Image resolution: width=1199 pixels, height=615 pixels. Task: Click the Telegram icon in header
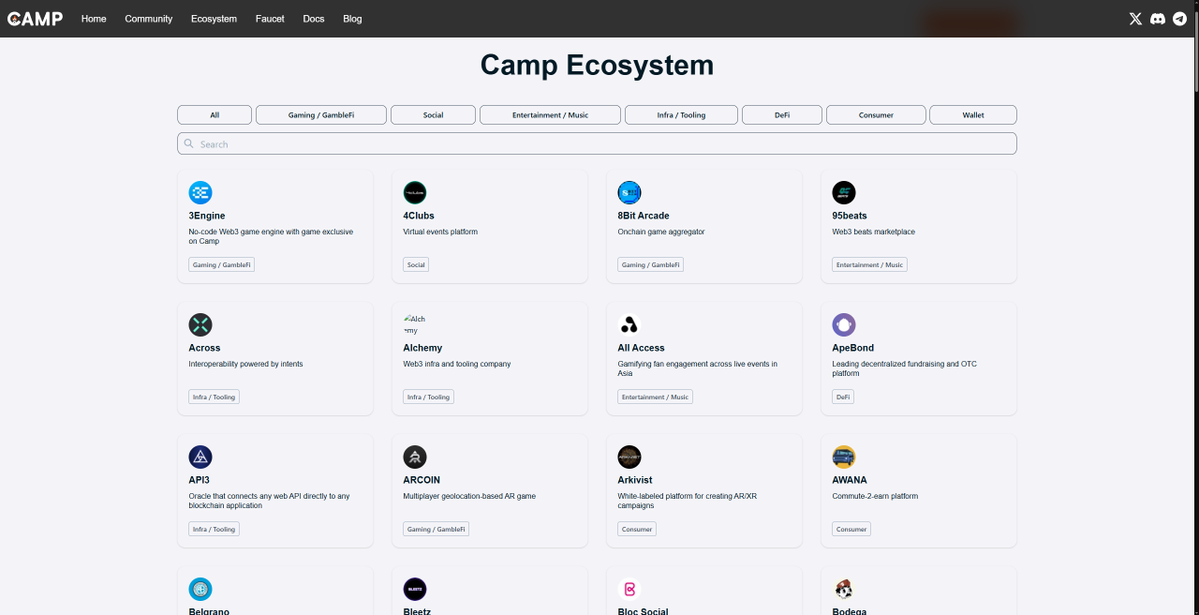(x=1180, y=19)
